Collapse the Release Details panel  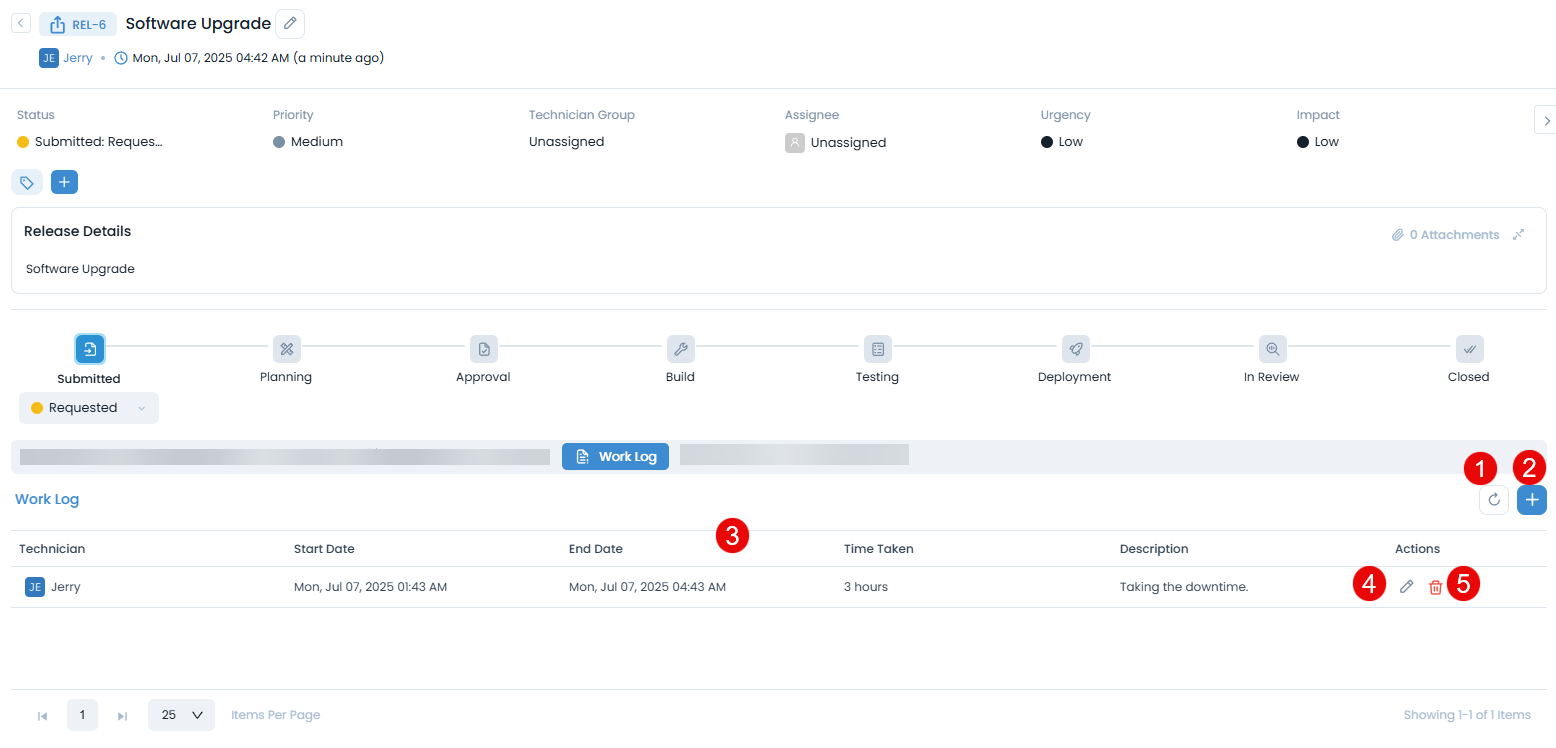click(1519, 234)
